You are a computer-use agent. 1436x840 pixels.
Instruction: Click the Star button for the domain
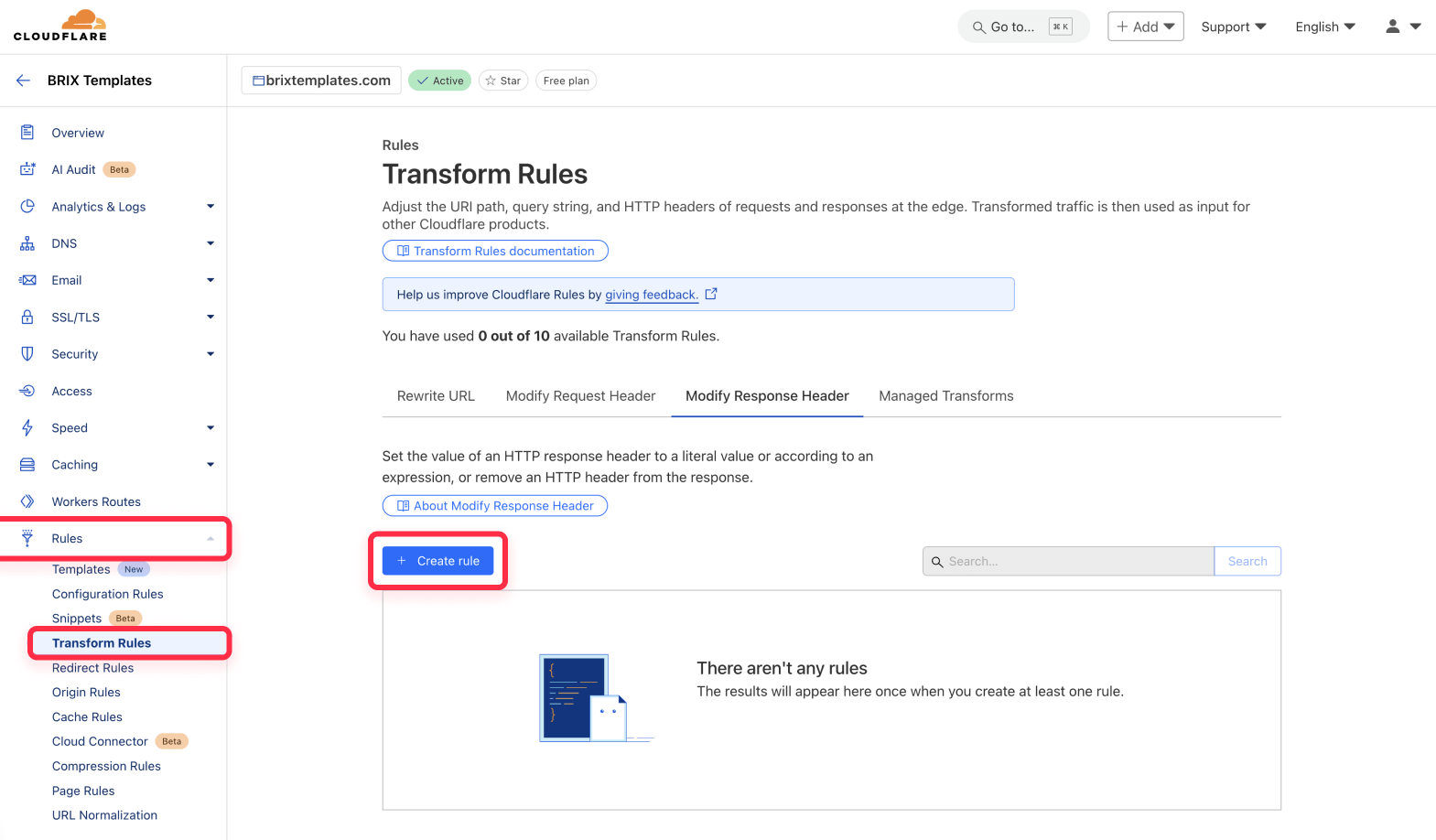click(x=503, y=81)
